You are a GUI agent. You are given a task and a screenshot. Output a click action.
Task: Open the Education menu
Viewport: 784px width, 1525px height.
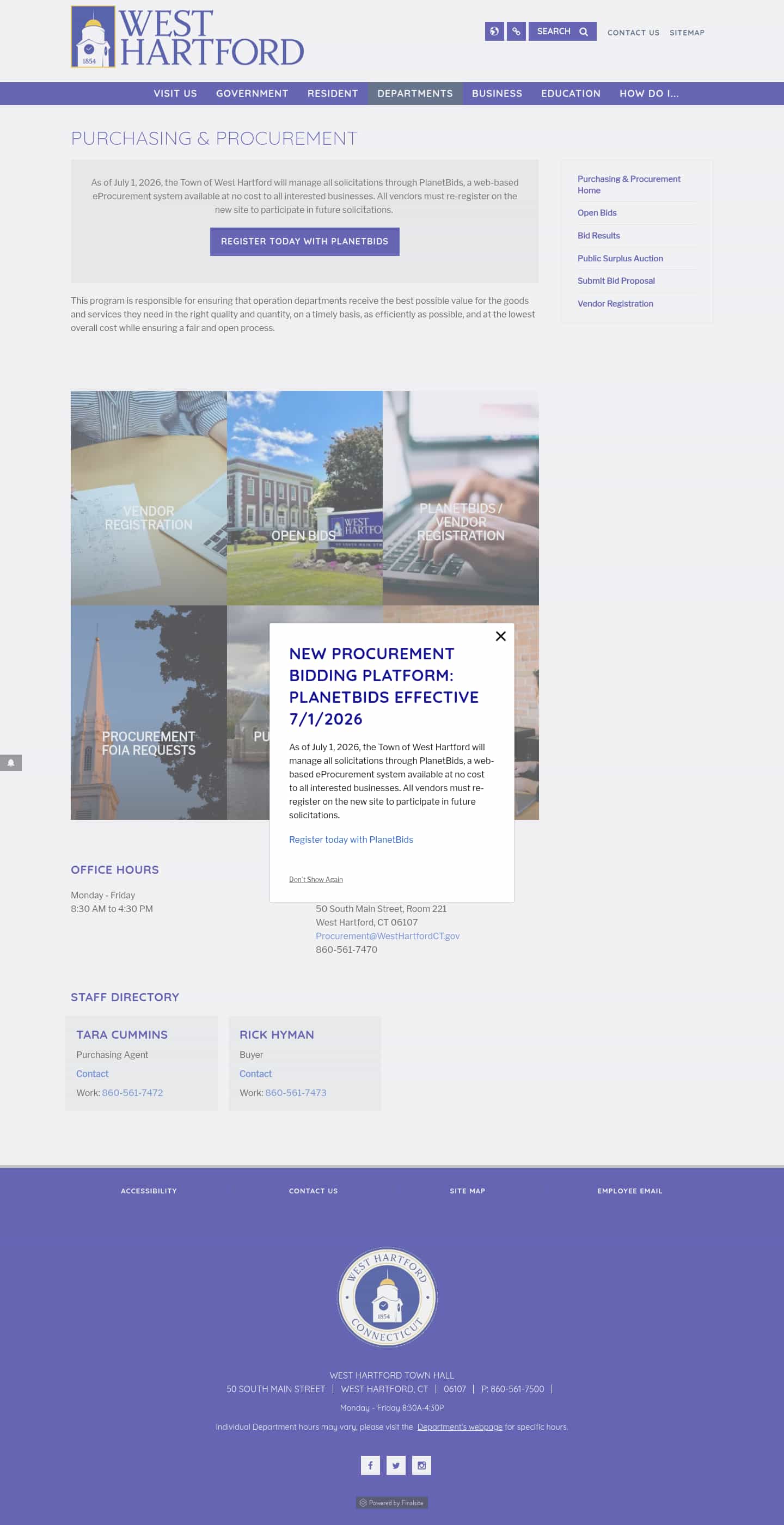pos(571,94)
